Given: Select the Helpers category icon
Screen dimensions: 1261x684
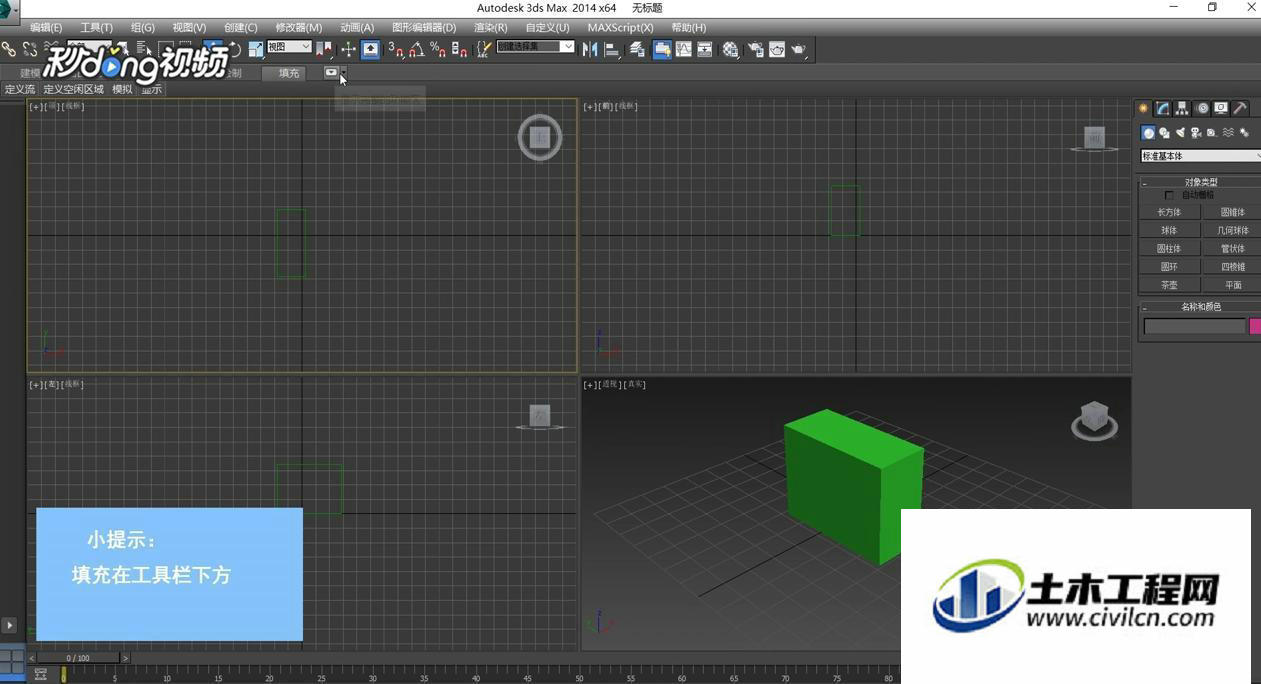Looking at the screenshot, I should click(1212, 132).
